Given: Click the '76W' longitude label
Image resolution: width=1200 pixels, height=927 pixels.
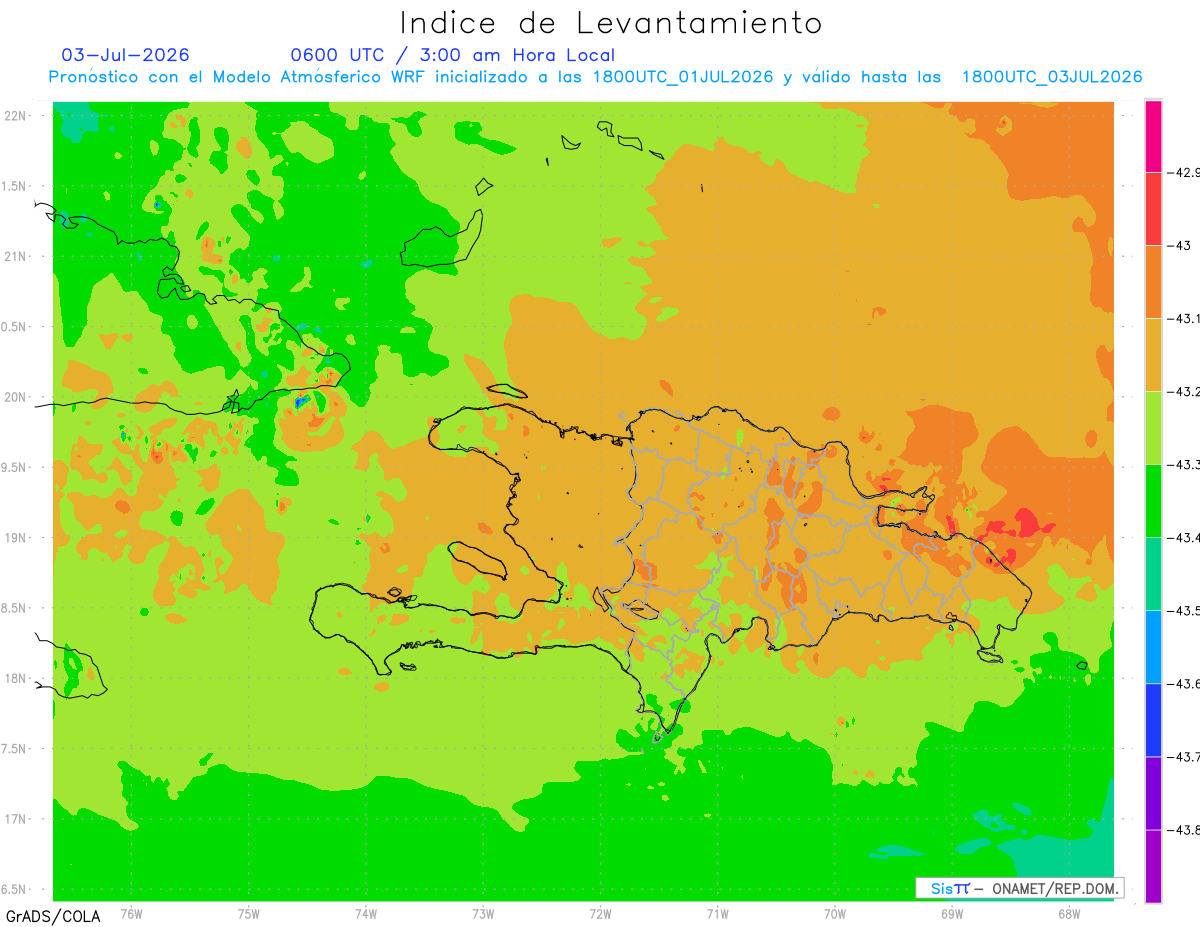Looking at the screenshot, I should pyautogui.click(x=131, y=913).
